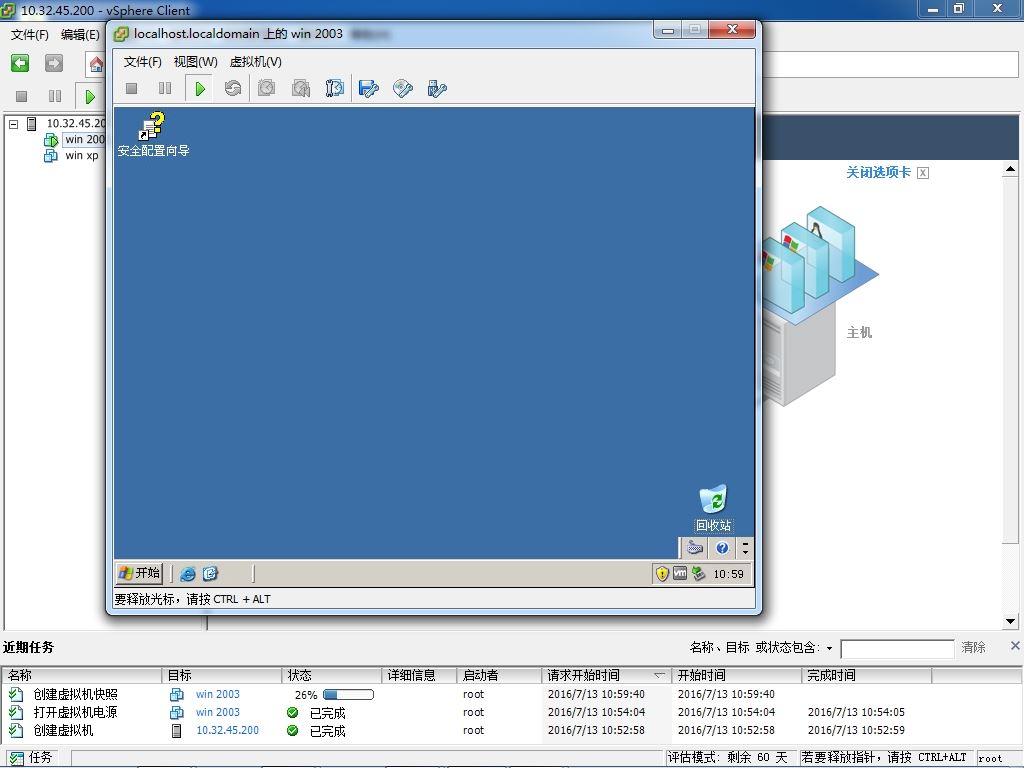Open 虚拟机(V) menu in console window

(255, 61)
